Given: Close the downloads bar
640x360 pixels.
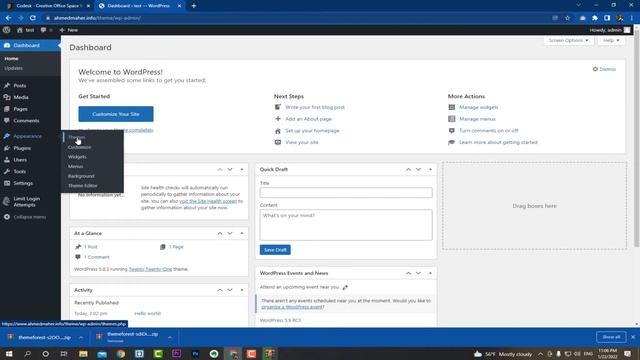Looking at the screenshot, I should [x=633, y=337].
